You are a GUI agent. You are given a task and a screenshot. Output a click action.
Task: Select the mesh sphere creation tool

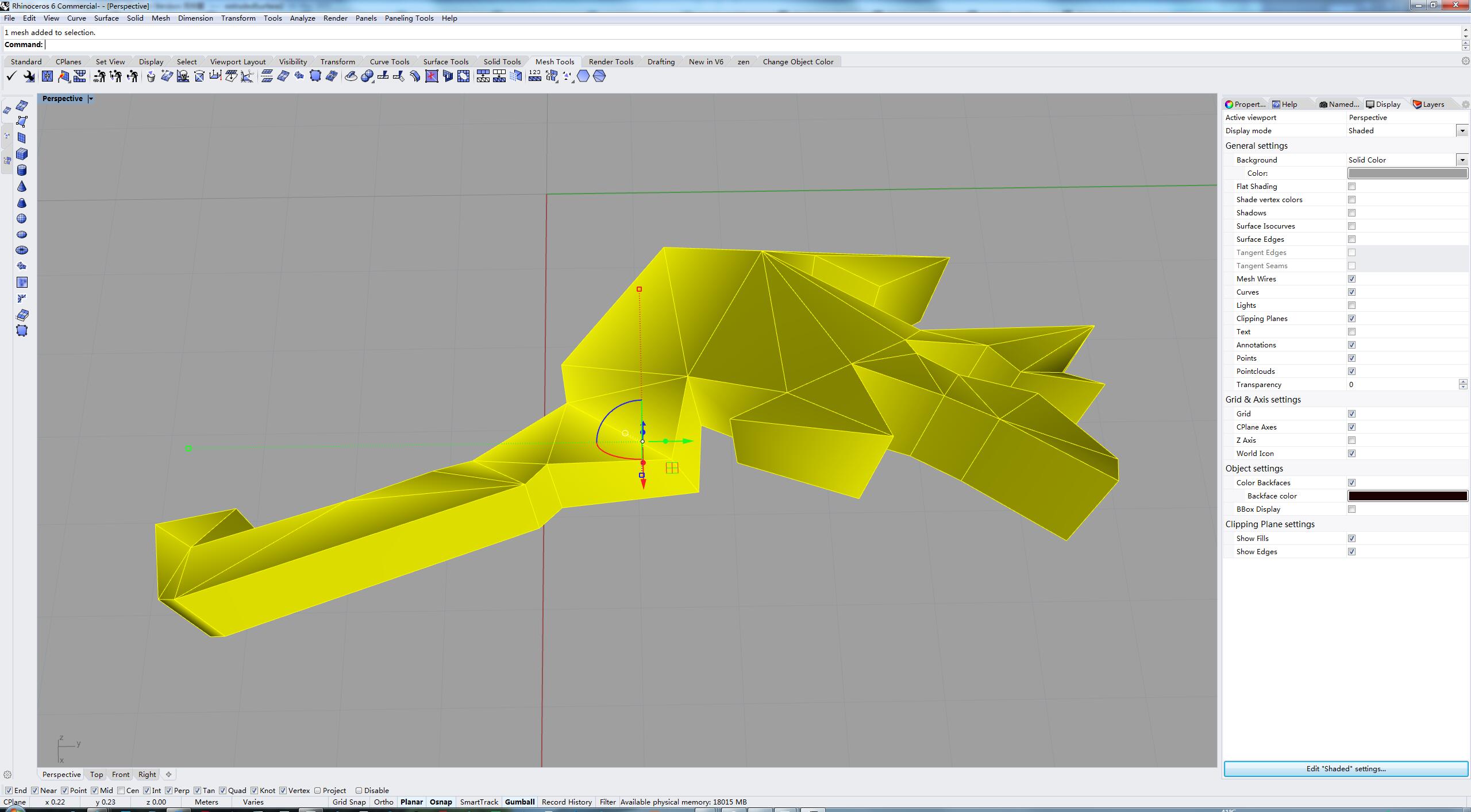pos(22,218)
